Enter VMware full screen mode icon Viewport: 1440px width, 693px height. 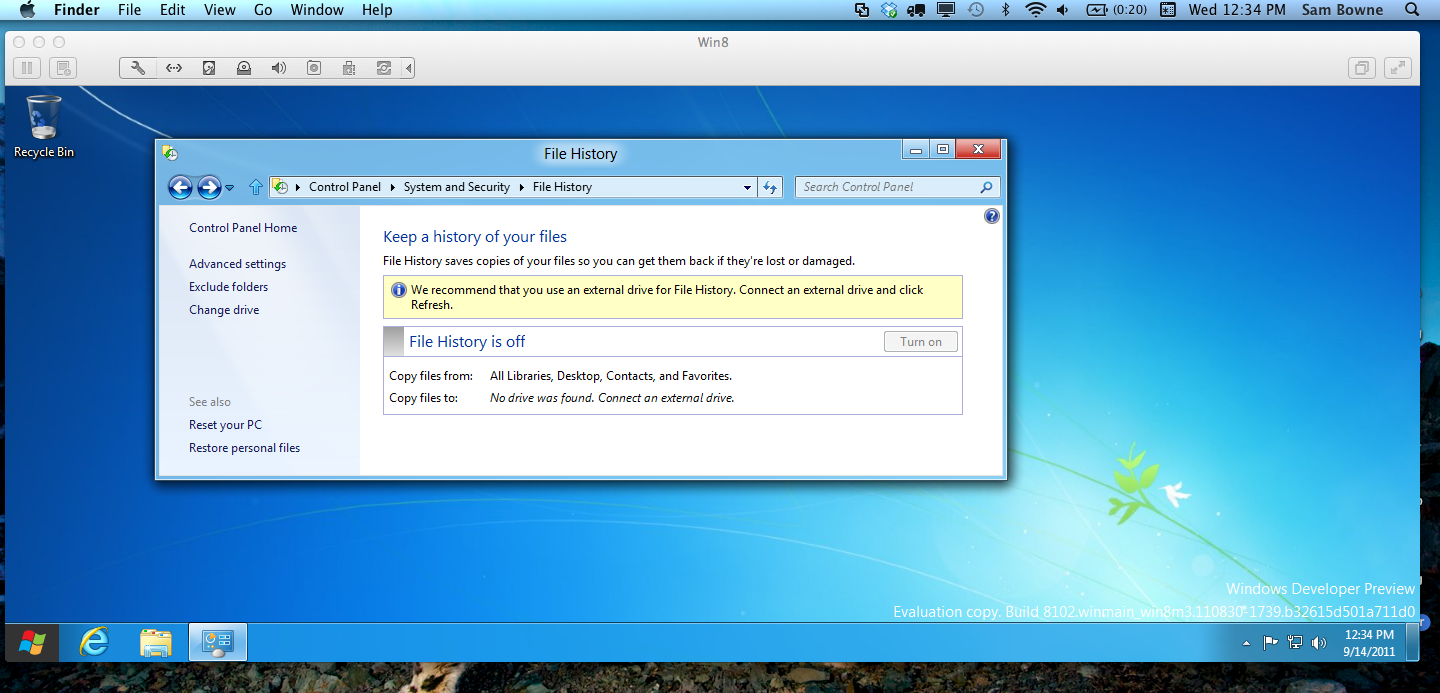[x=1397, y=68]
